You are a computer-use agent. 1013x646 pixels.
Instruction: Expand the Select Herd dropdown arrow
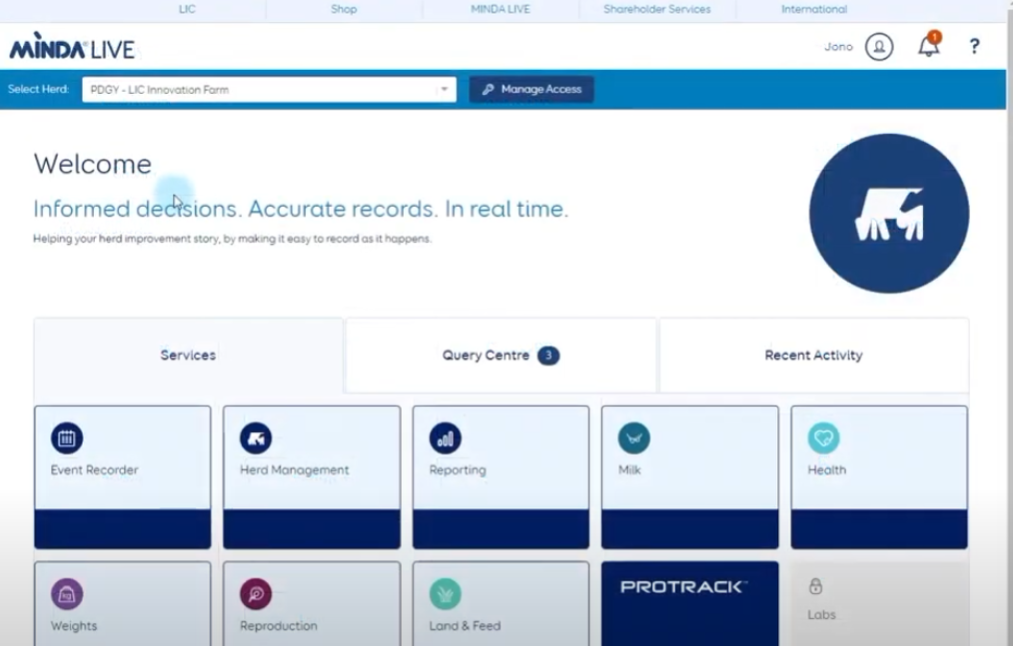(444, 89)
